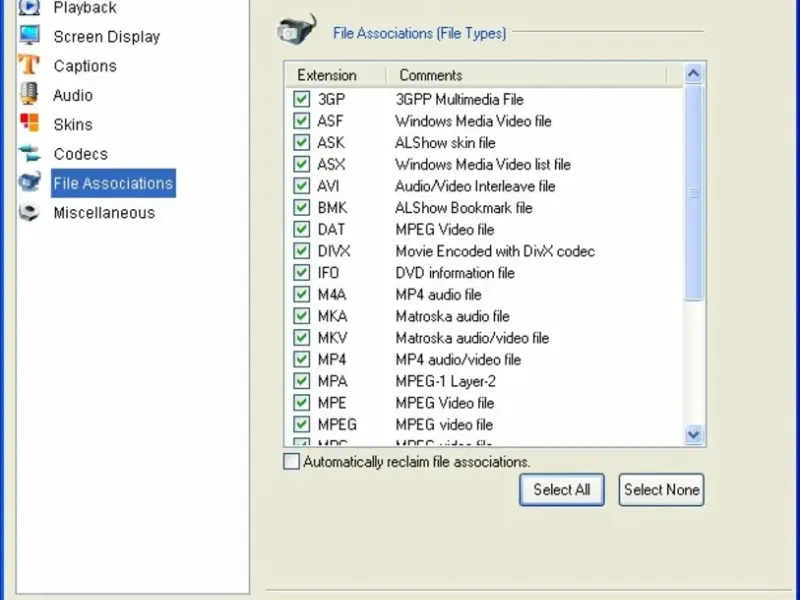Open the Miscellaneous settings
Viewport: 800px width, 600px height.
[x=104, y=213]
